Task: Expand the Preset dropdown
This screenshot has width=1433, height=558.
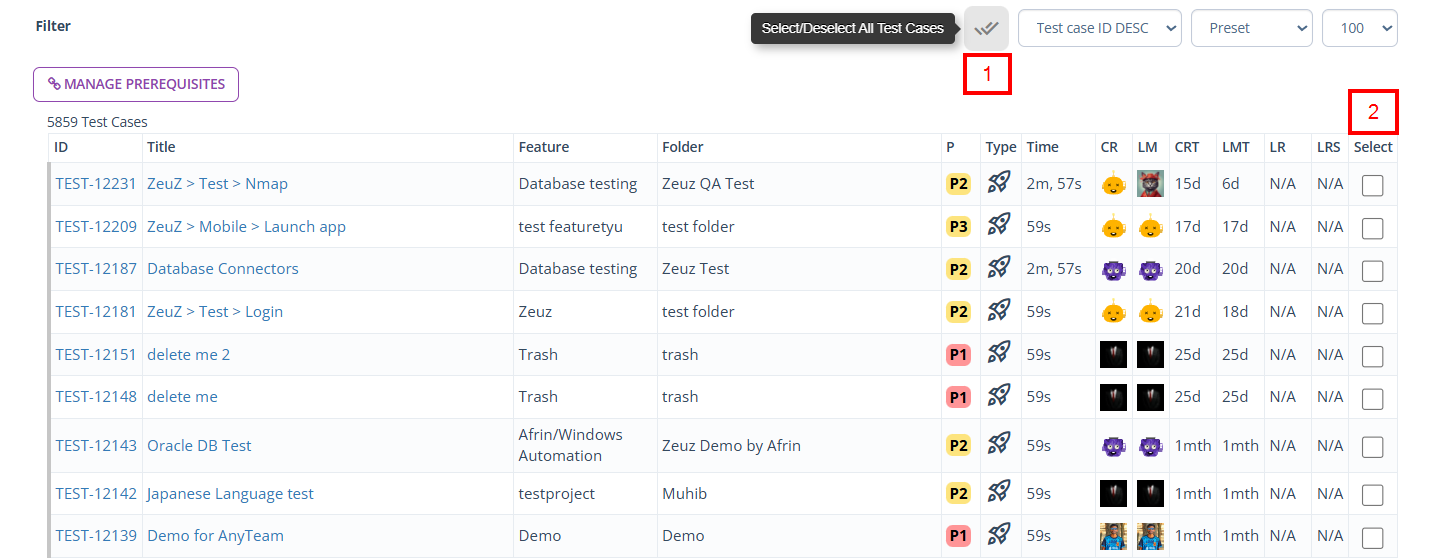Action: click(x=1250, y=28)
